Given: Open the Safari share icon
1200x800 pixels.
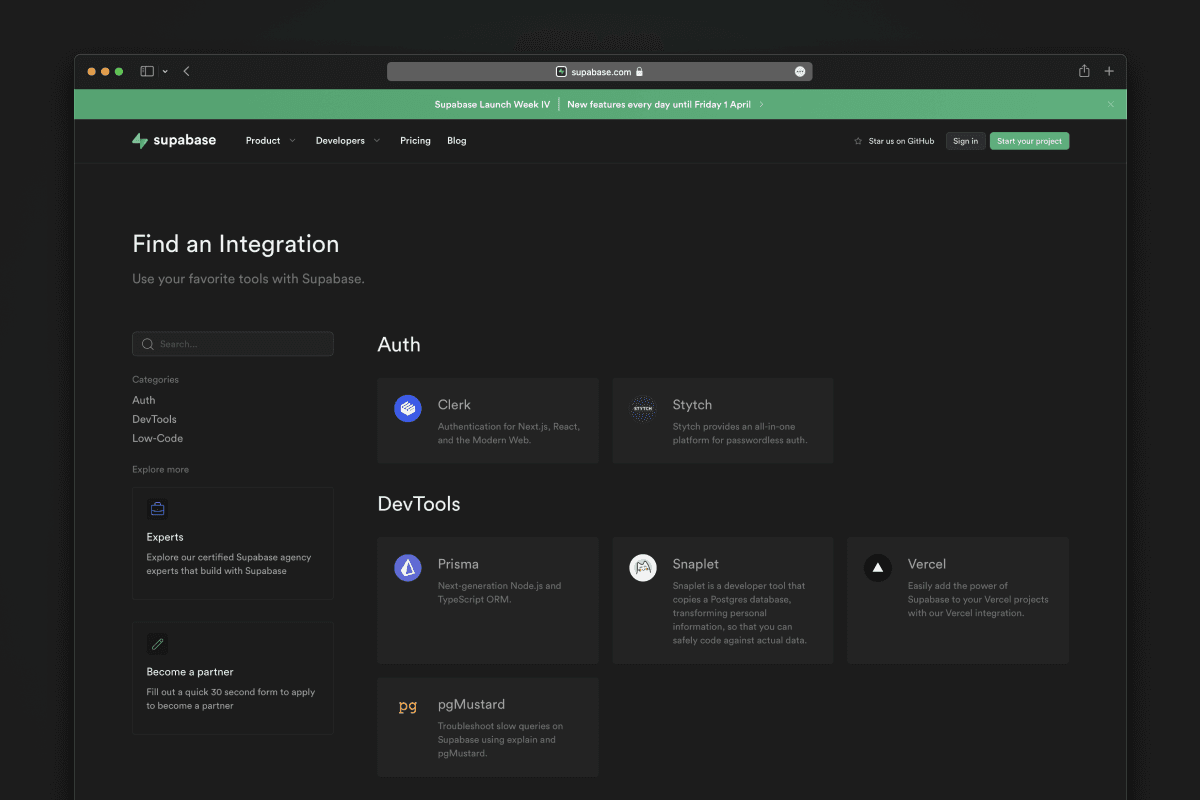Looking at the screenshot, I should (x=1084, y=71).
